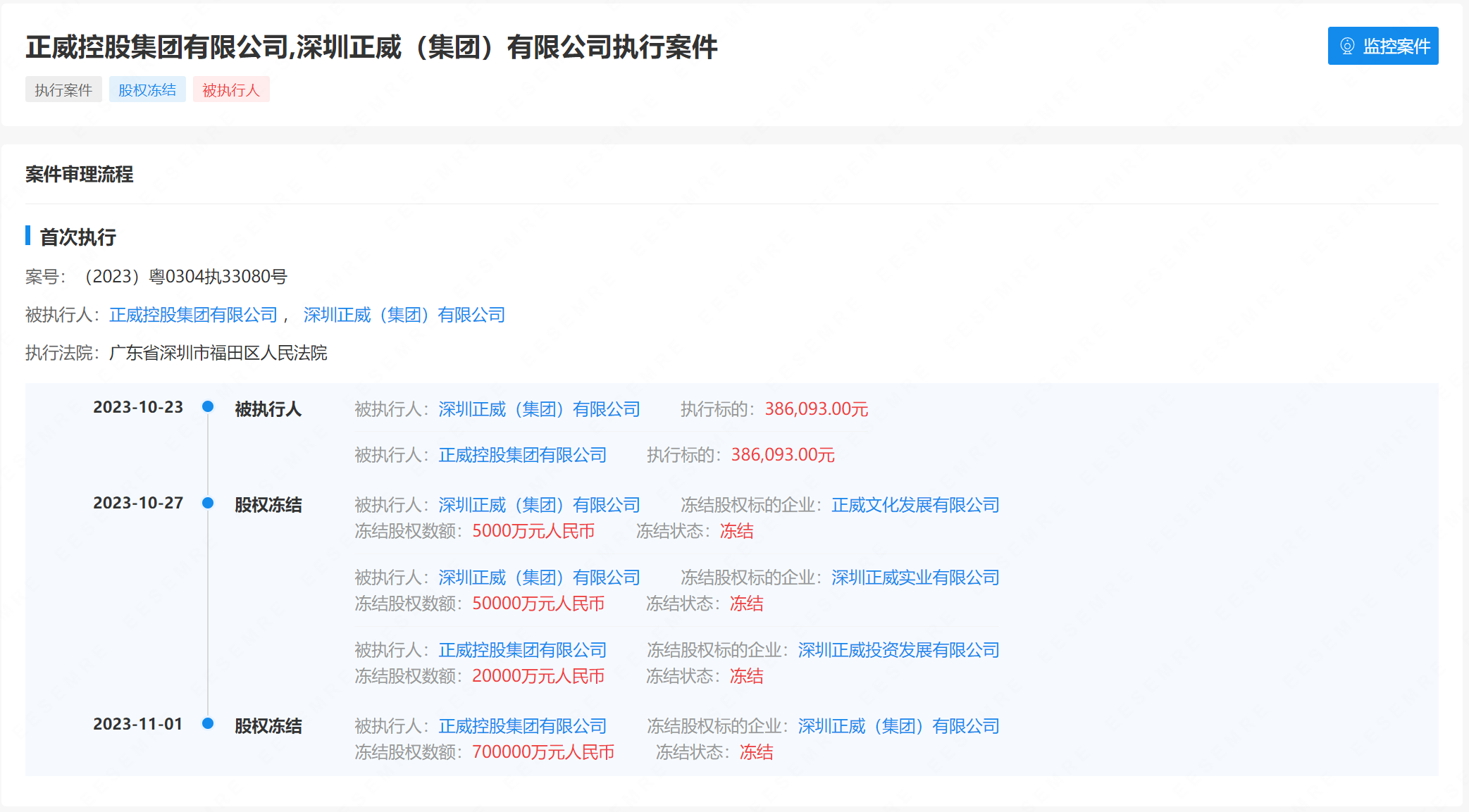Click 50000万元人民币 frozen amount
The height and width of the screenshot is (812, 1469).
click(x=538, y=604)
